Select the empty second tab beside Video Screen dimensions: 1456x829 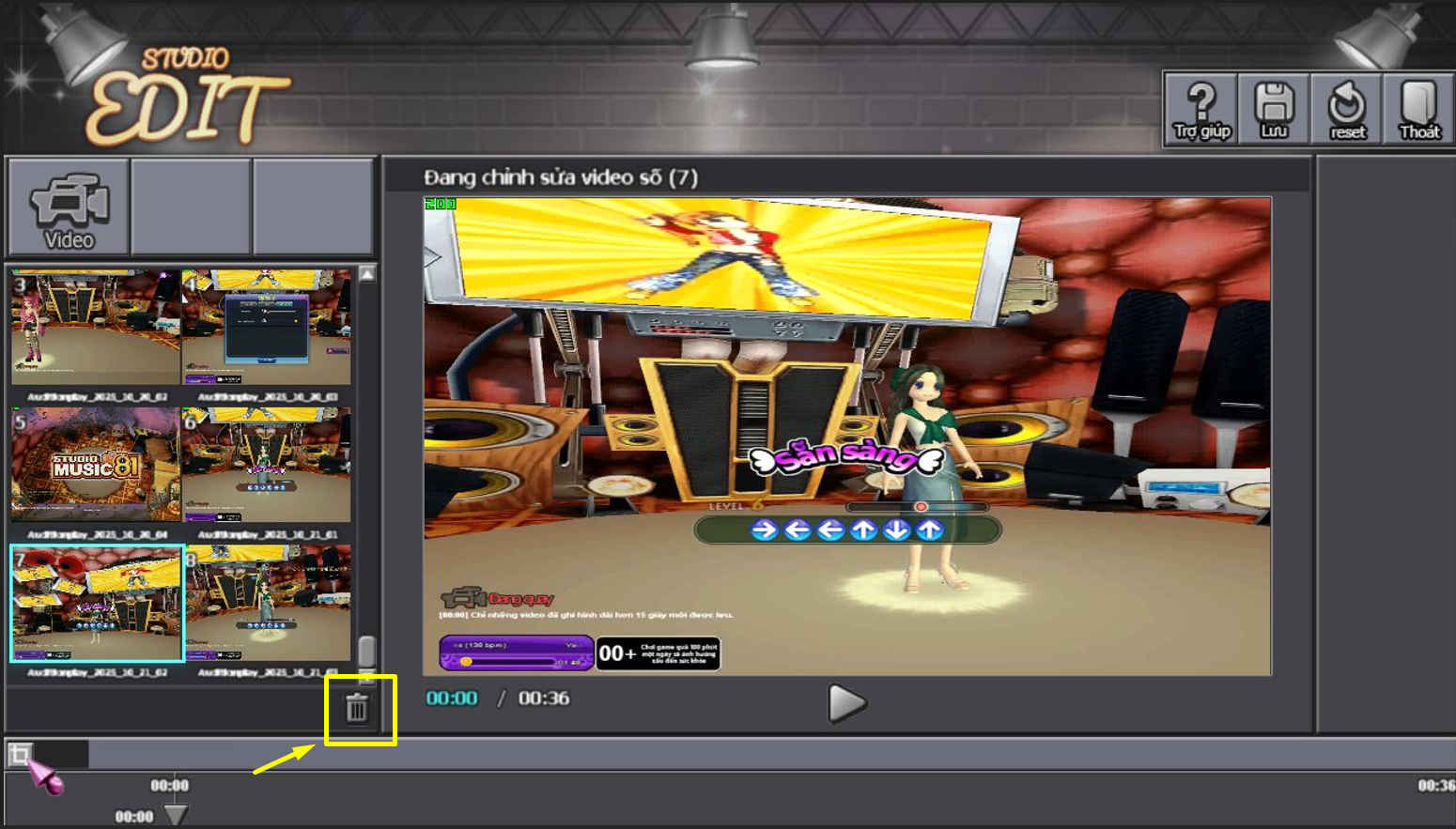[x=192, y=207]
